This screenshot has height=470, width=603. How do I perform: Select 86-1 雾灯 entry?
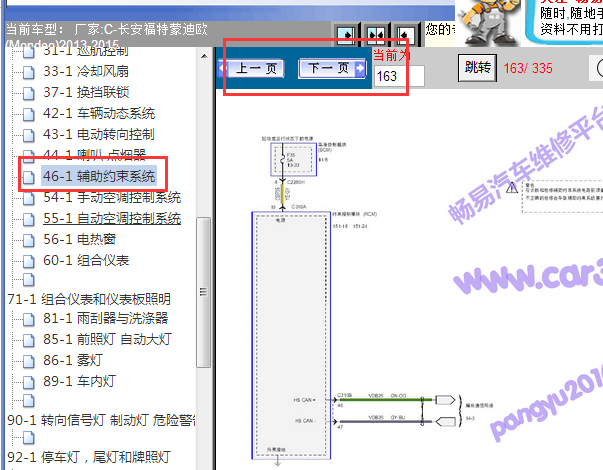point(73,360)
